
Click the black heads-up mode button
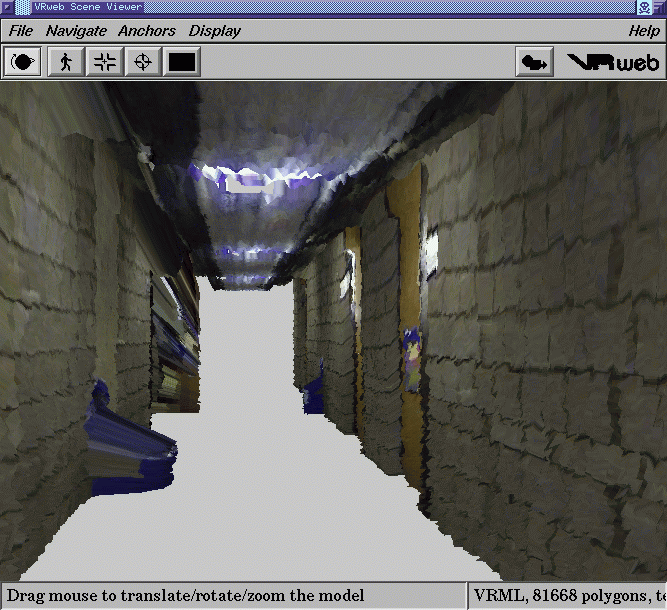click(x=182, y=62)
